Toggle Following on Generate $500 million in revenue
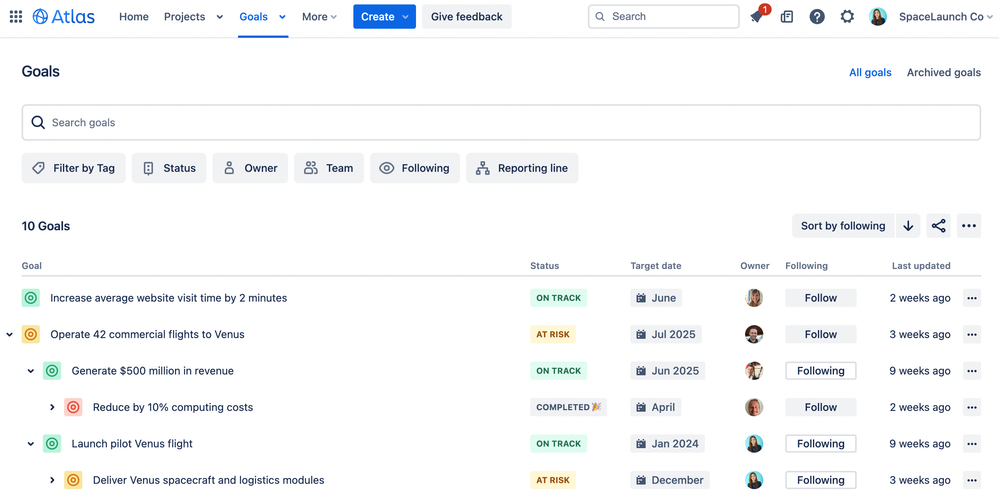This screenshot has width=999, height=500. click(821, 371)
